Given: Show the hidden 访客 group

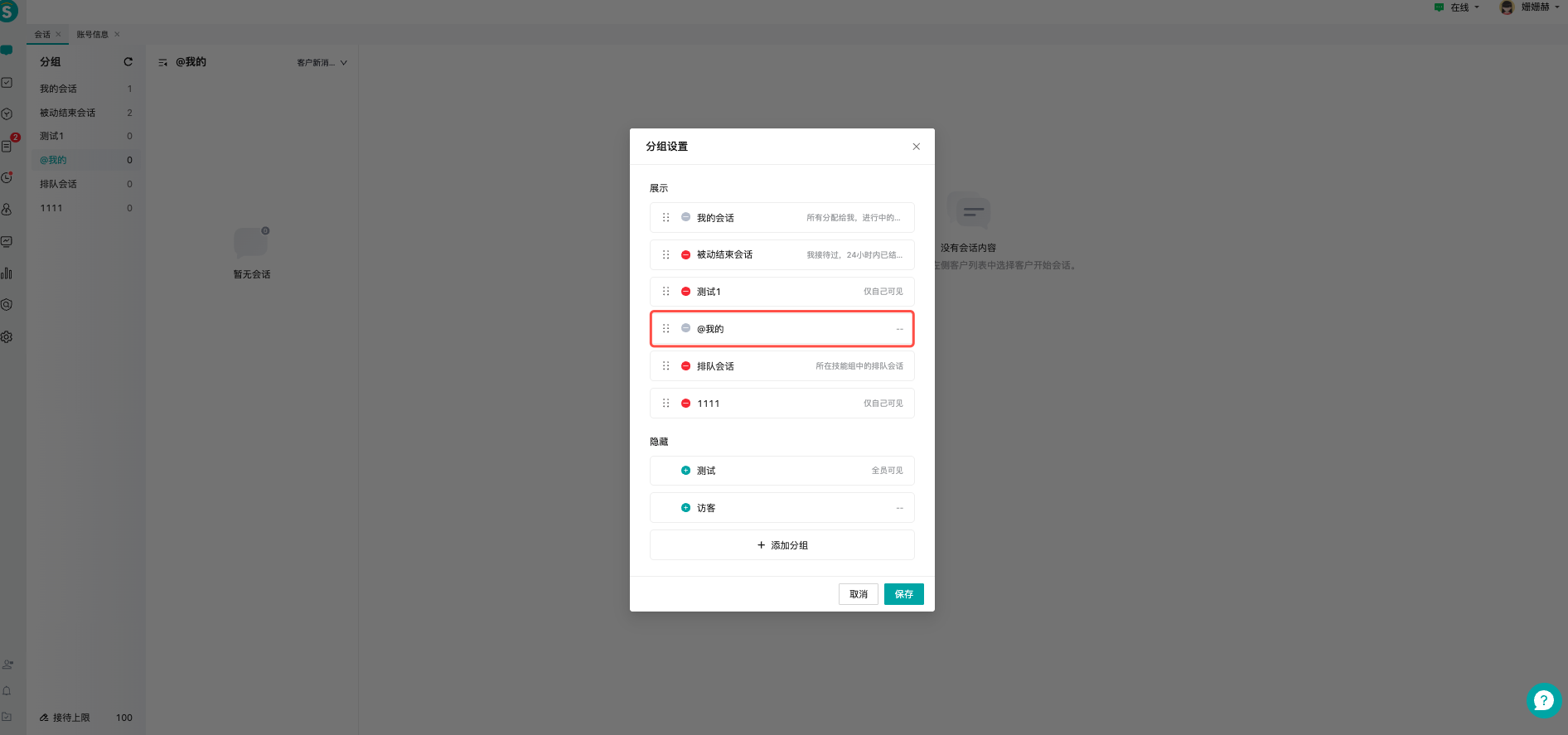Looking at the screenshot, I should (x=685, y=507).
